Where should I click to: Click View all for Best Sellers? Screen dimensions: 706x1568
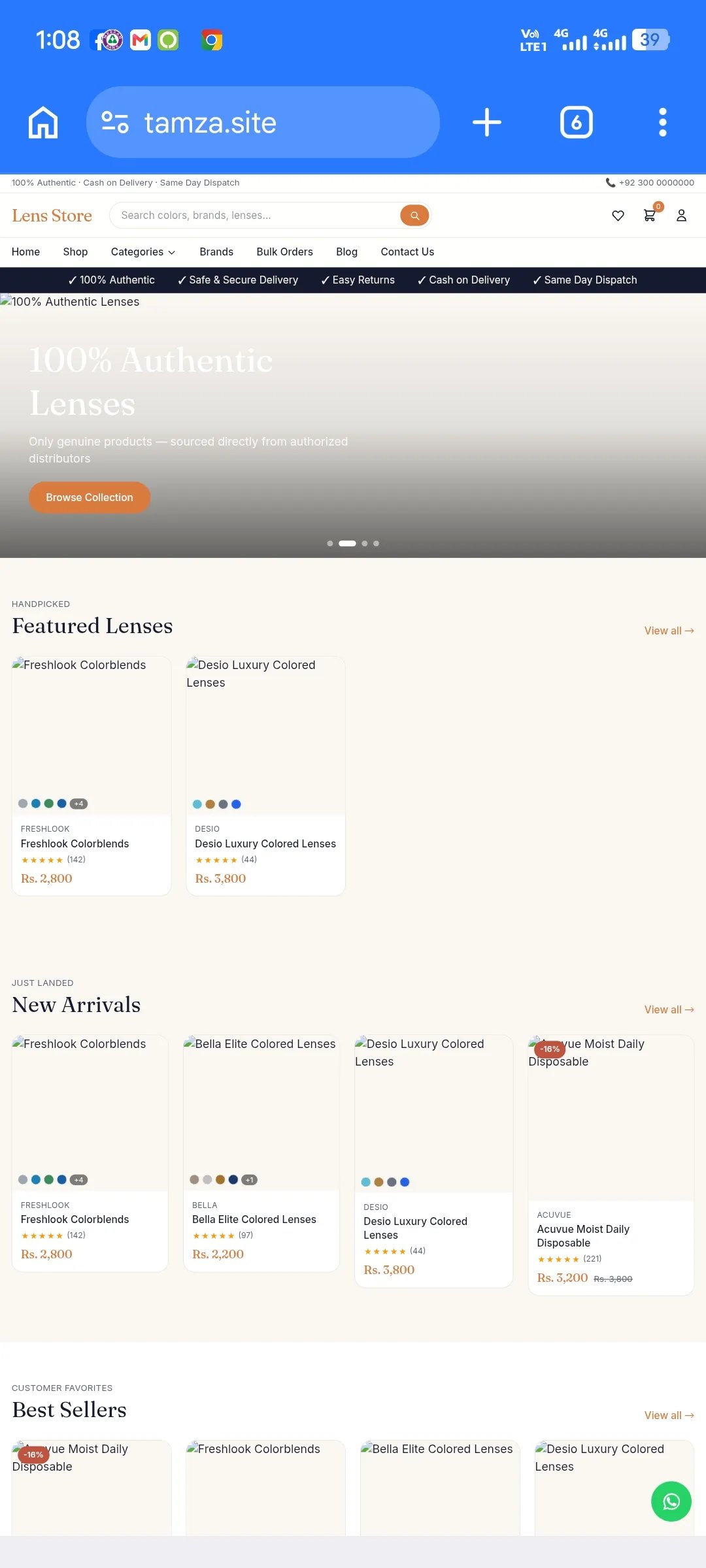click(x=669, y=1415)
